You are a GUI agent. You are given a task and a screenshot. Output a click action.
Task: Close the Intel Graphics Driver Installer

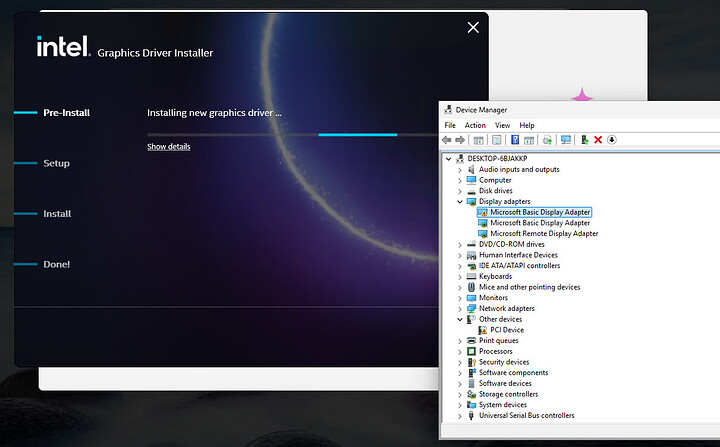[x=473, y=28]
